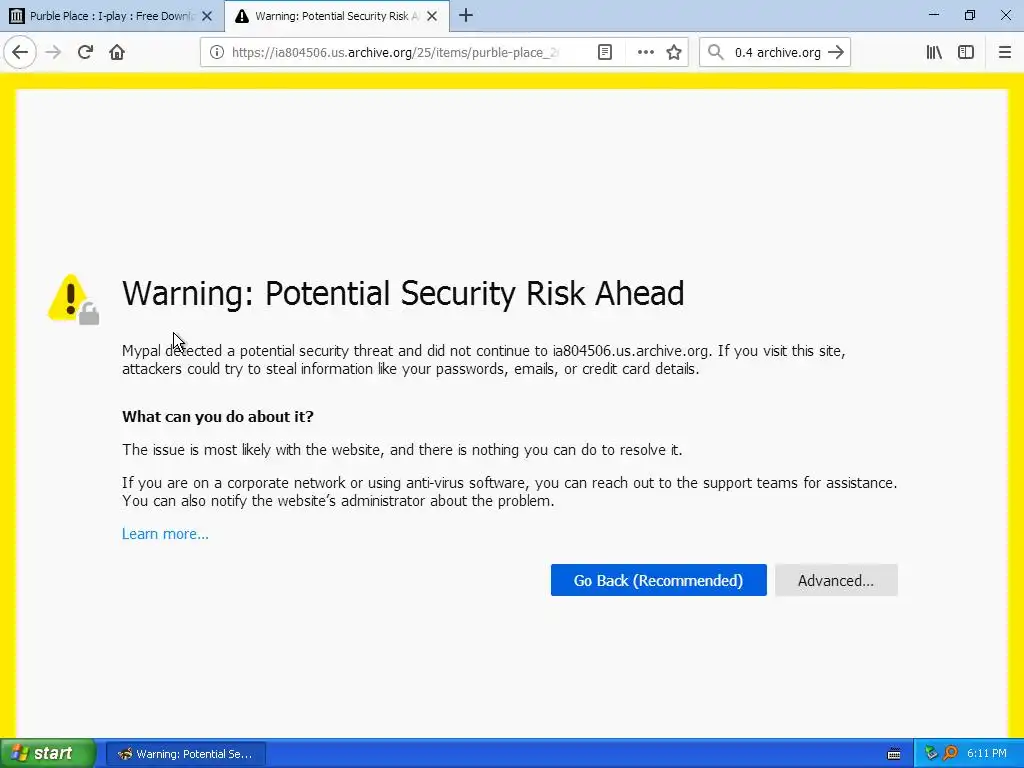
Task: Click the forward navigation arrow
Action: (54, 52)
